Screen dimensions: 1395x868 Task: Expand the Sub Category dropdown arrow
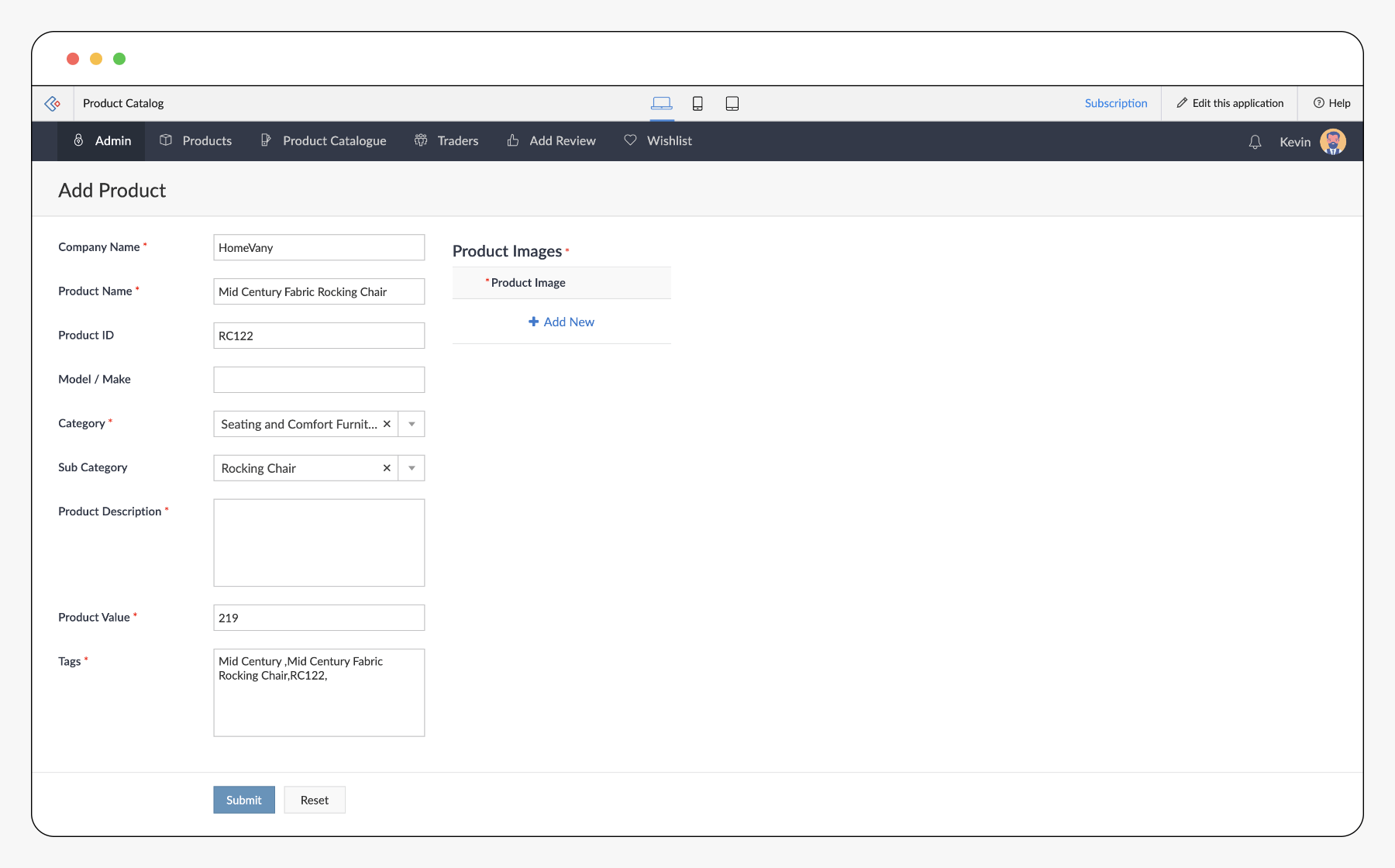(x=412, y=468)
